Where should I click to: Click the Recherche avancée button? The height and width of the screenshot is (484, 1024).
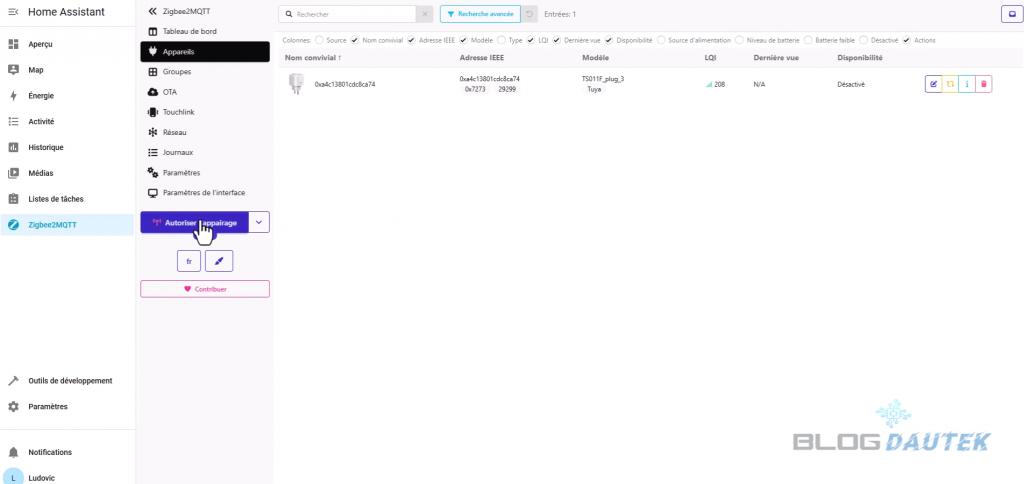479,15
